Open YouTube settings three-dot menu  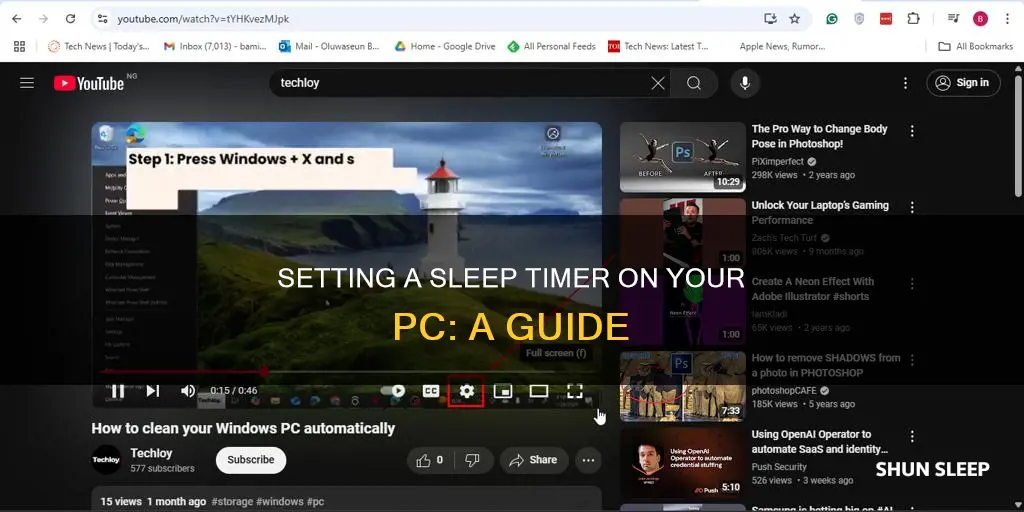pos(905,83)
